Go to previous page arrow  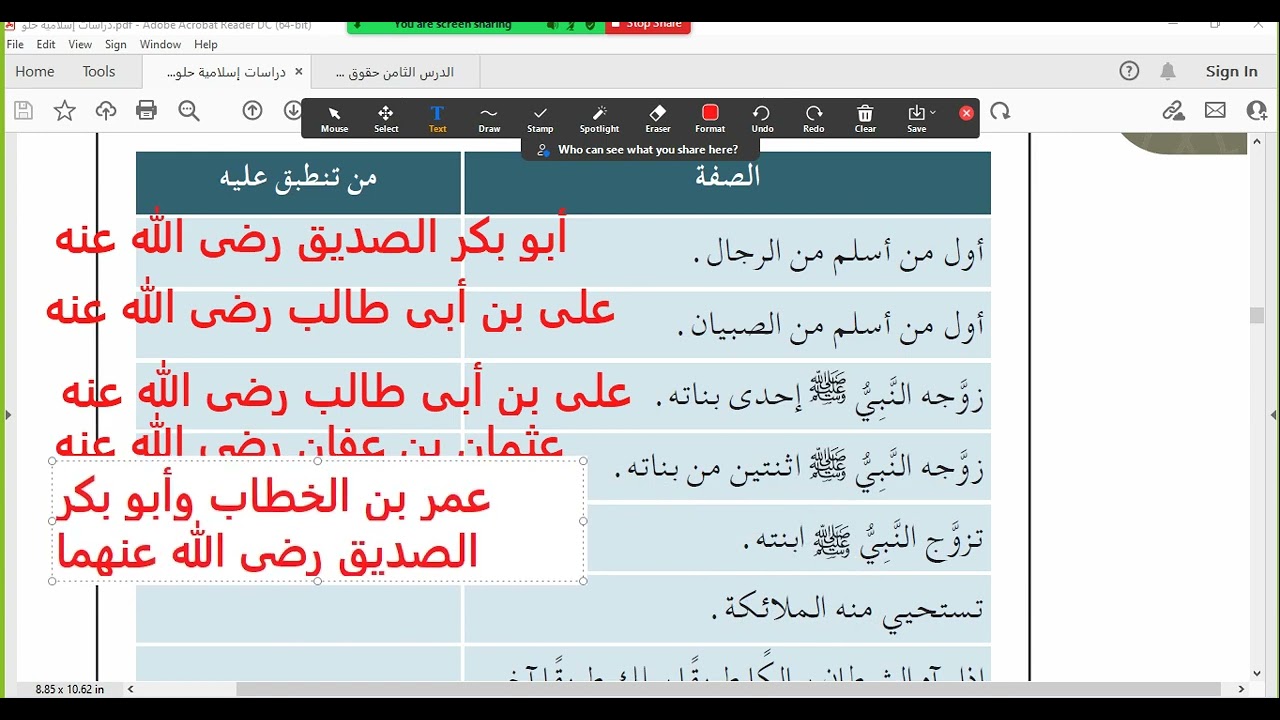[x=253, y=111]
